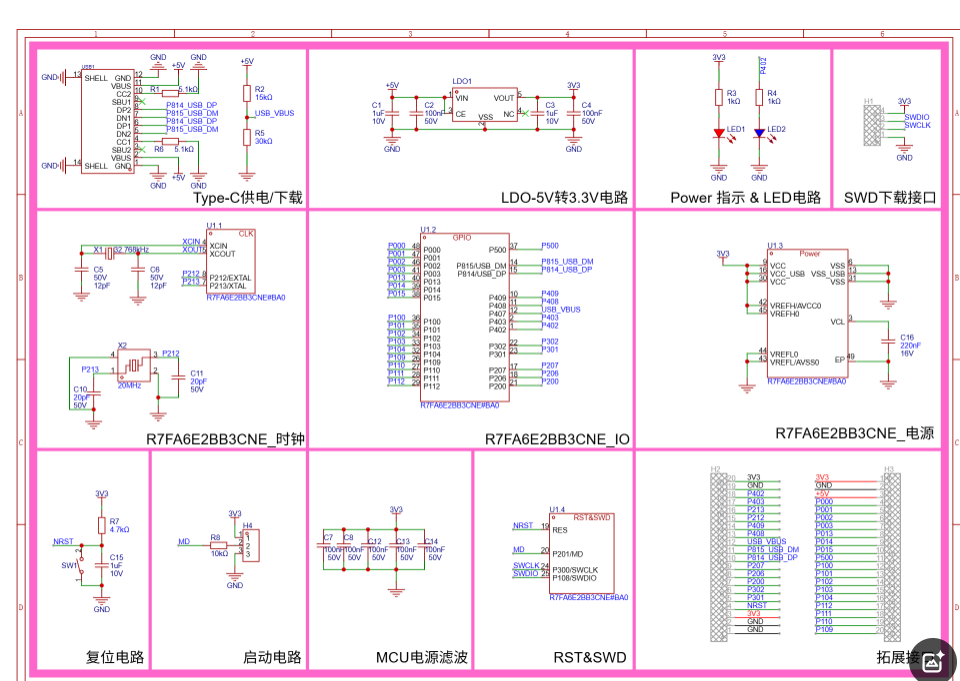This screenshot has width=960, height=681.
Task: Select the R5 30kΩ resistor symbol
Action: 247,137
